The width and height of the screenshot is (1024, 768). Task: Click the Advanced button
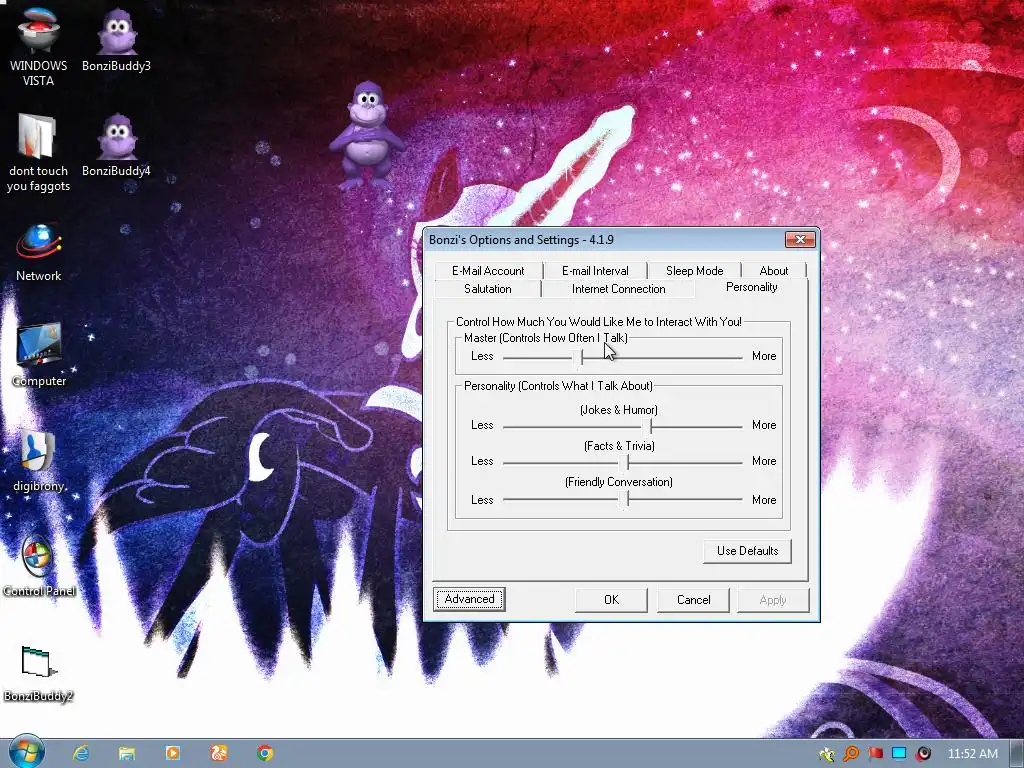(470, 599)
